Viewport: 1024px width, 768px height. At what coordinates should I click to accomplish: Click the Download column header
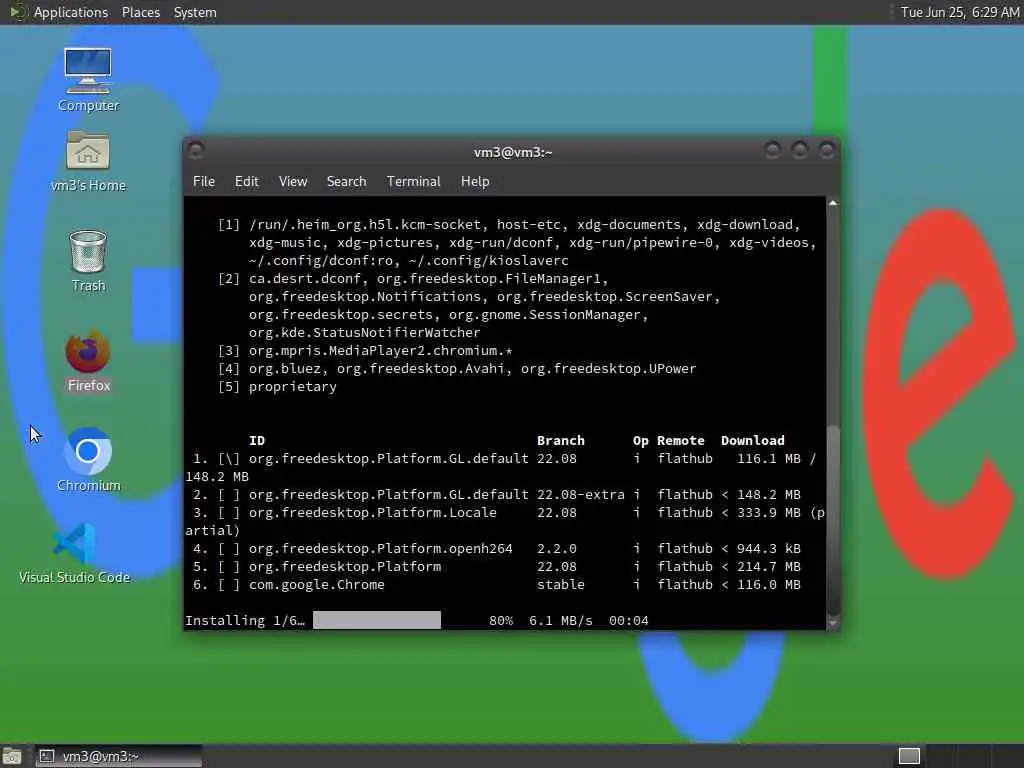pyautogui.click(x=752, y=441)
